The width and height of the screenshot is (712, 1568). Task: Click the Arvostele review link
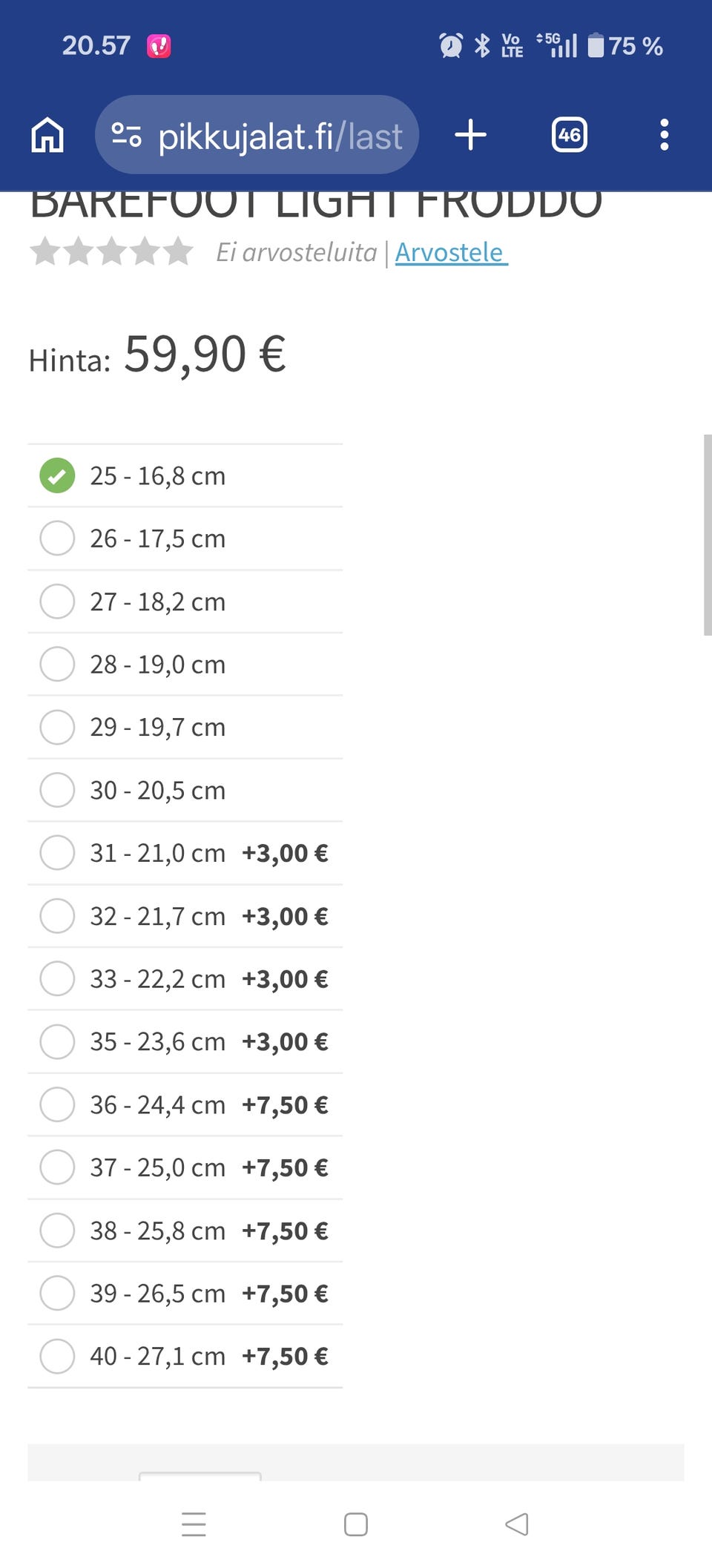tap(450, 252)
